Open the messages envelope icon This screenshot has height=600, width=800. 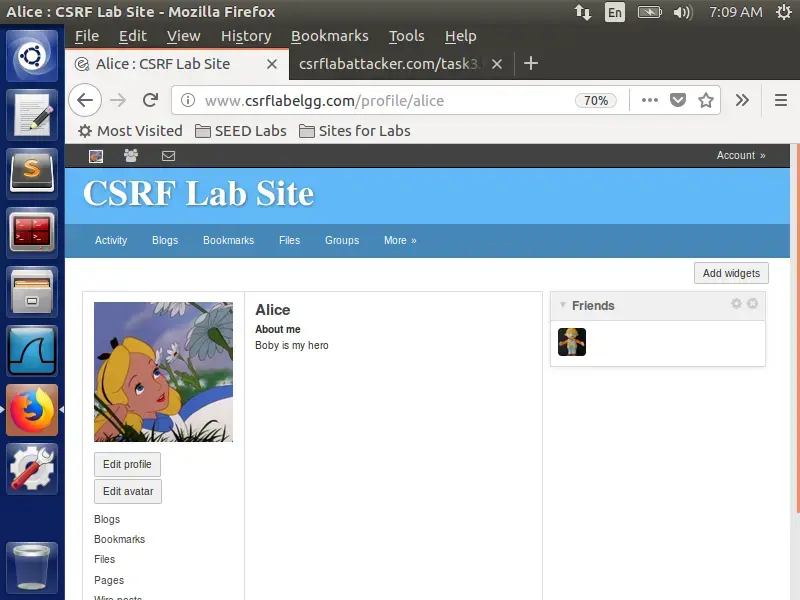[168, 156]
